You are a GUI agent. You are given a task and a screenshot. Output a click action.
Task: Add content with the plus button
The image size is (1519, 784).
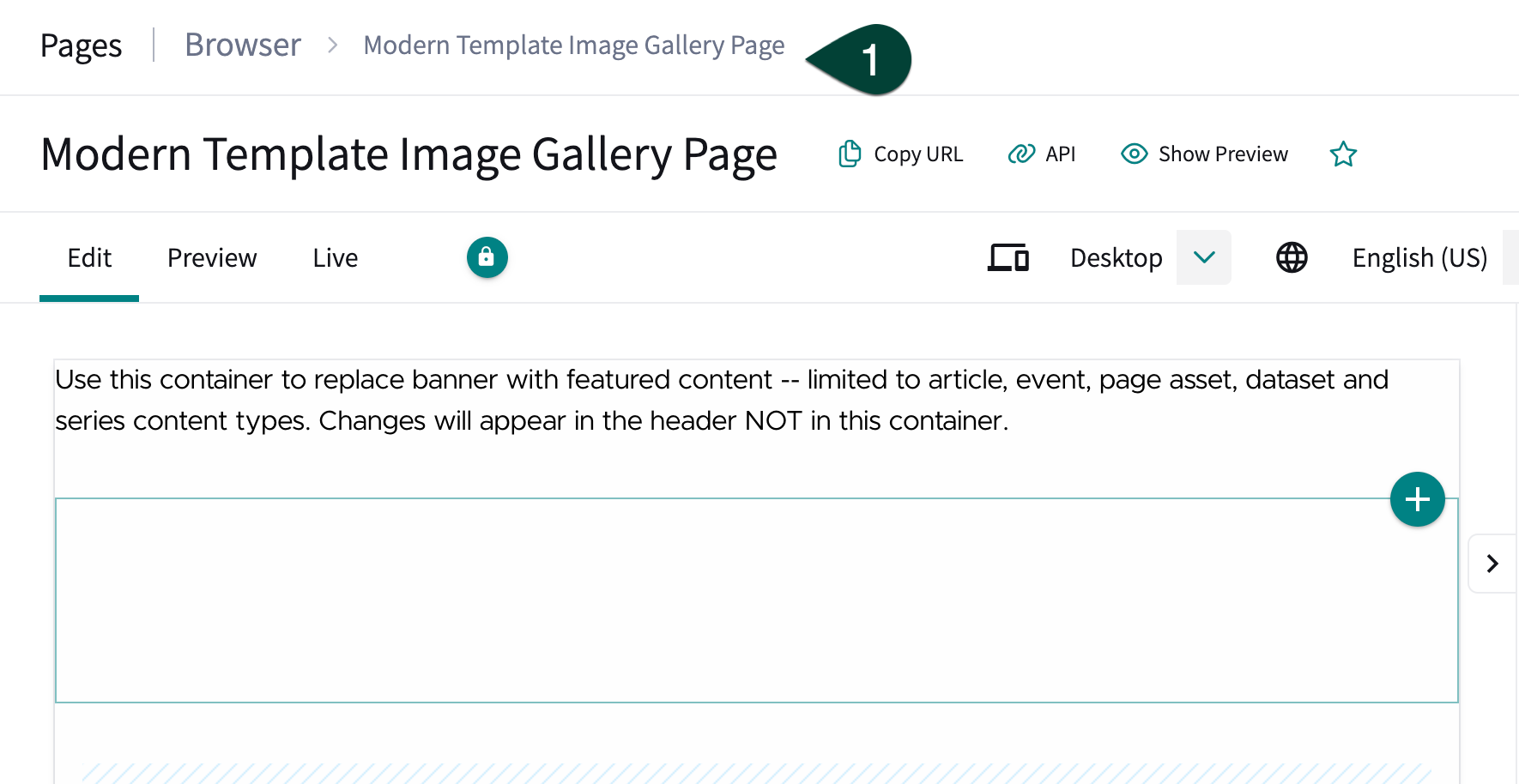(x=1417, y=498)
